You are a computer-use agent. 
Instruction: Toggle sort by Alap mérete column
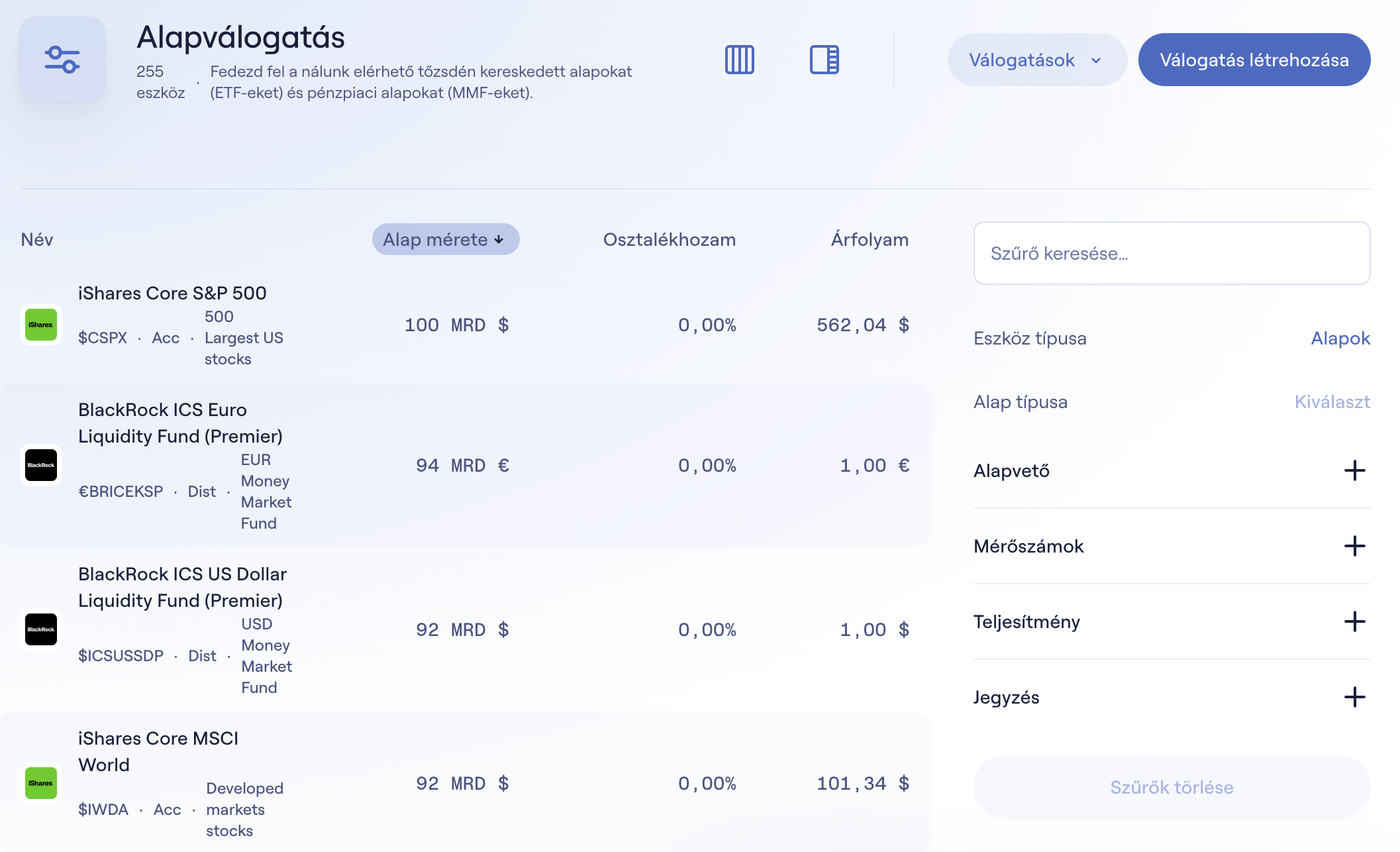click(x=445, y=239)
